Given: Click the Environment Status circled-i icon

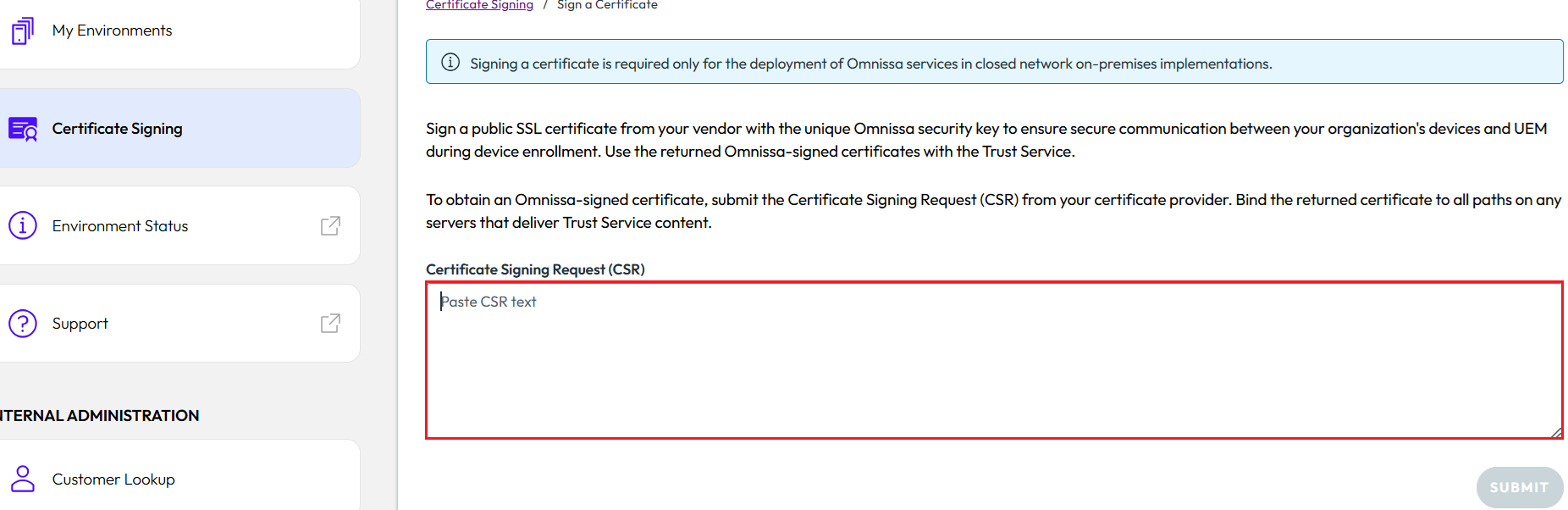Looking at the screenshot, I should [22, 225].
